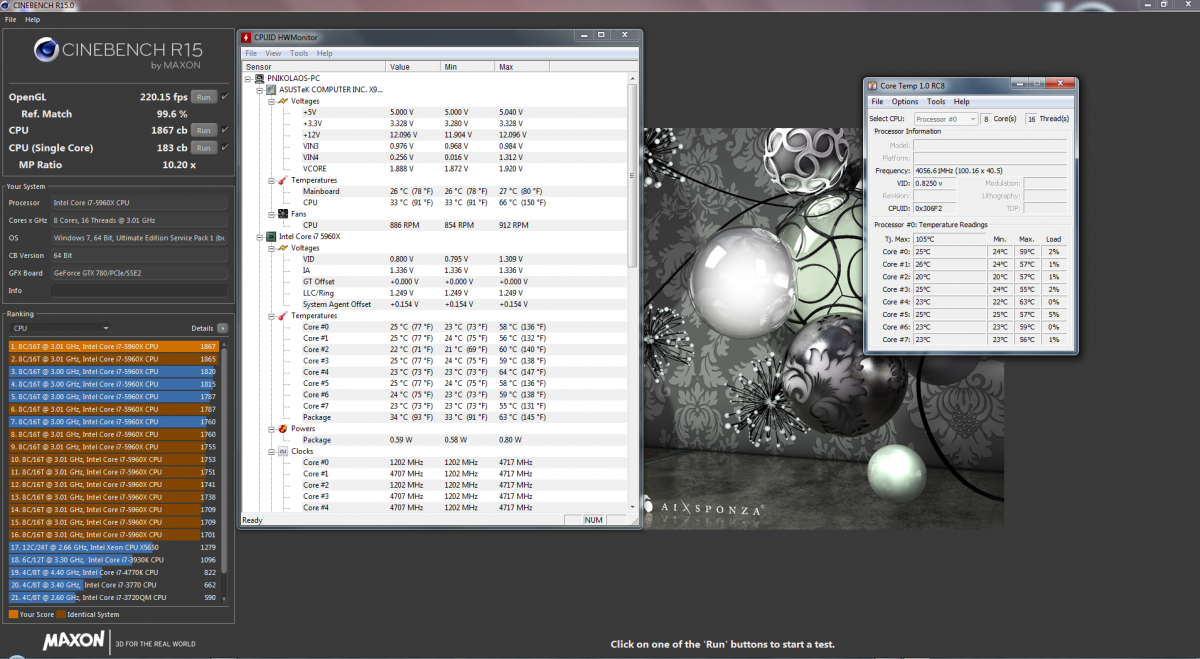Viewport: 1200px width, 659px height.
Task: Open the Ranking CPU dropdown in Cinebench
Action: click(x=59, y=327)
